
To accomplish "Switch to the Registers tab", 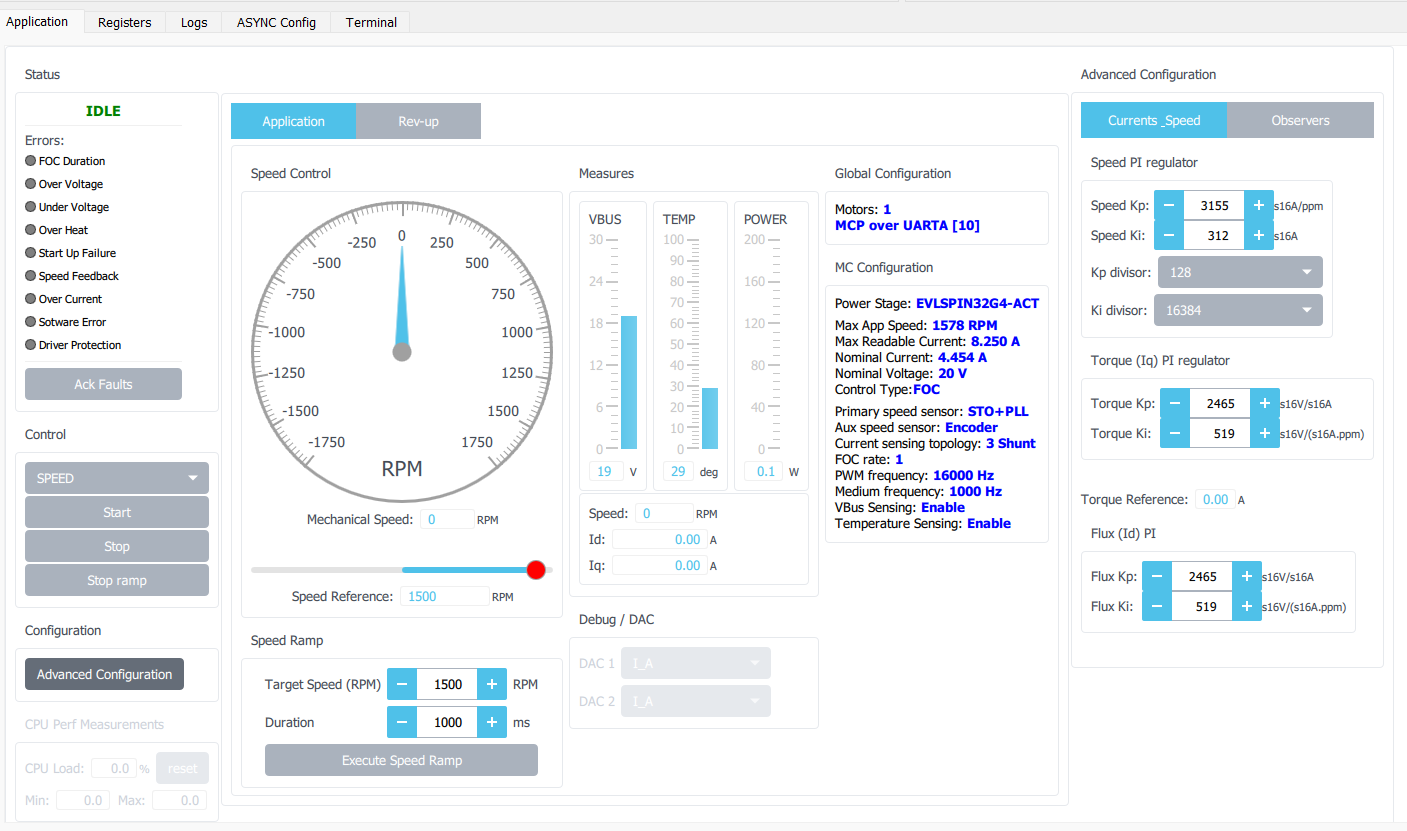I will 124,21.
